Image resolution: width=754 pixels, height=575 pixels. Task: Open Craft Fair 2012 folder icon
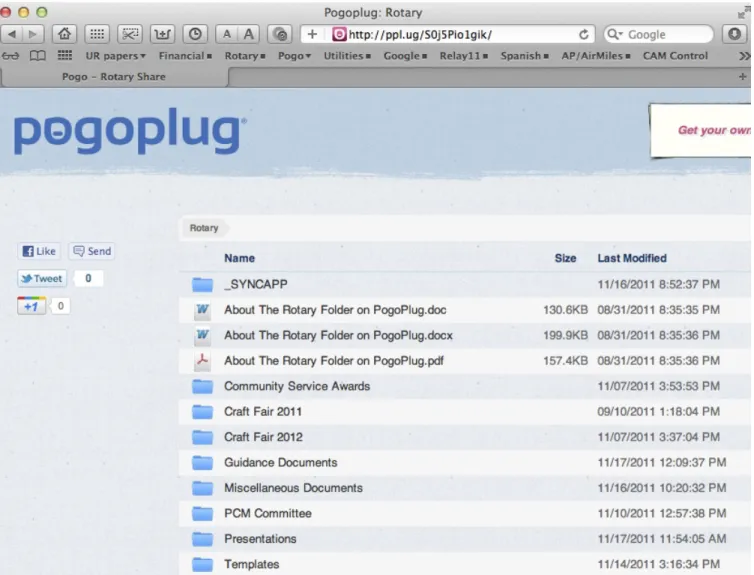tap(202, 437)
